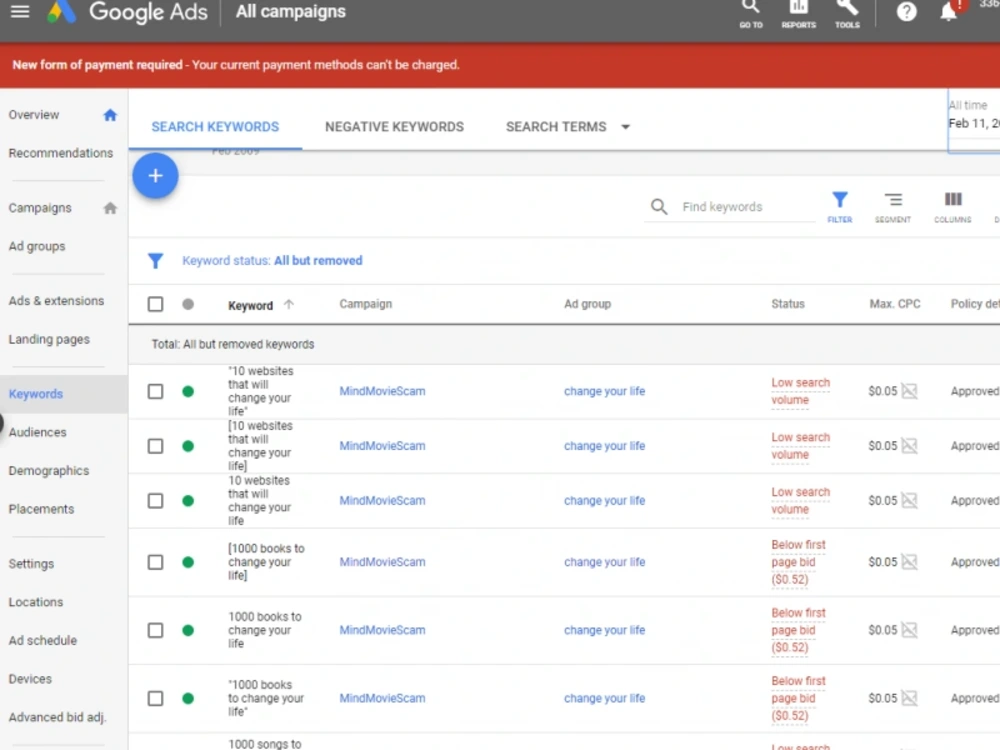Check the unquoted 10 websites that will change your life row
1000x750 pixels.
click(x=156, y=501)
